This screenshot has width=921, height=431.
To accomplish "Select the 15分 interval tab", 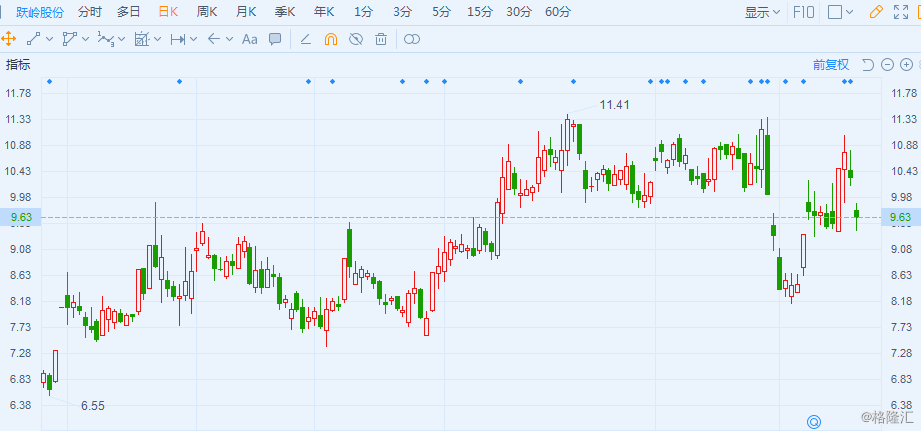I will coord(480,12).
